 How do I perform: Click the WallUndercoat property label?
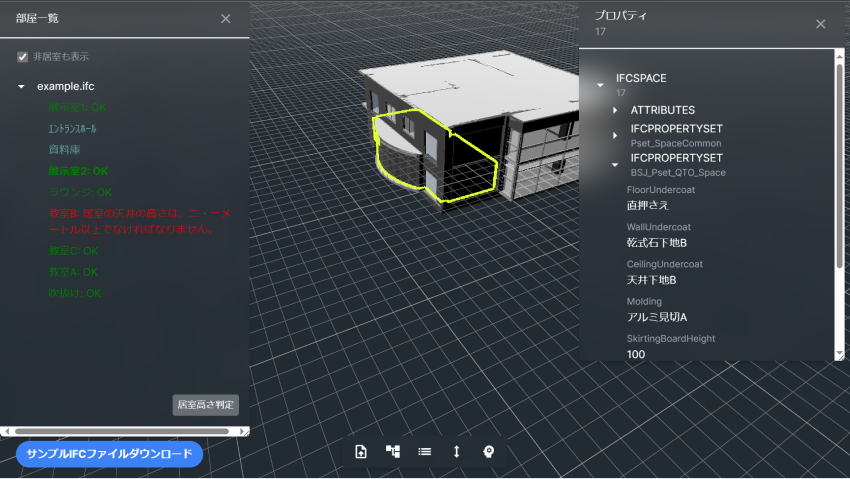[659, 227]
